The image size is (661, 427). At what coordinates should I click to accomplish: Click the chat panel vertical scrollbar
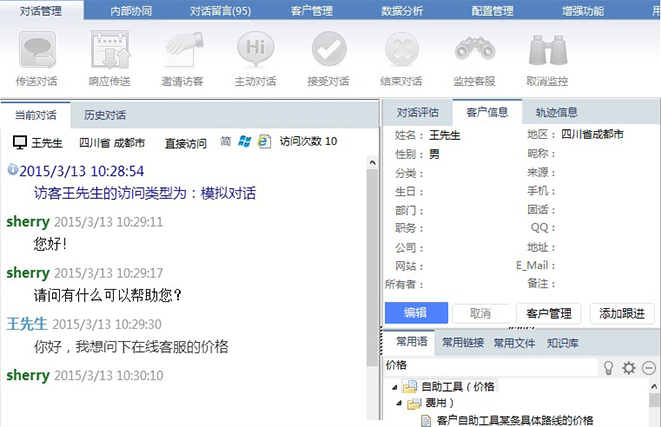pyautogui.click(x=372, y=280)
